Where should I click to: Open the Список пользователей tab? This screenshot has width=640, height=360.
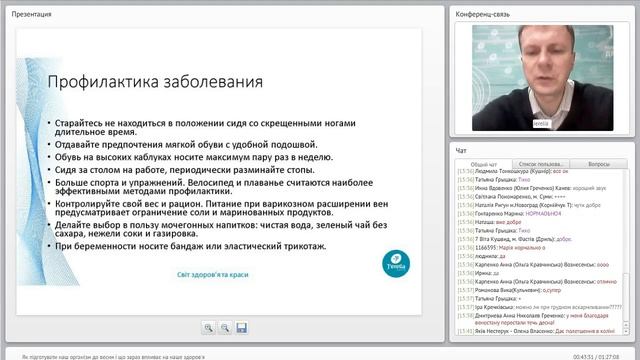coord(540,164)
